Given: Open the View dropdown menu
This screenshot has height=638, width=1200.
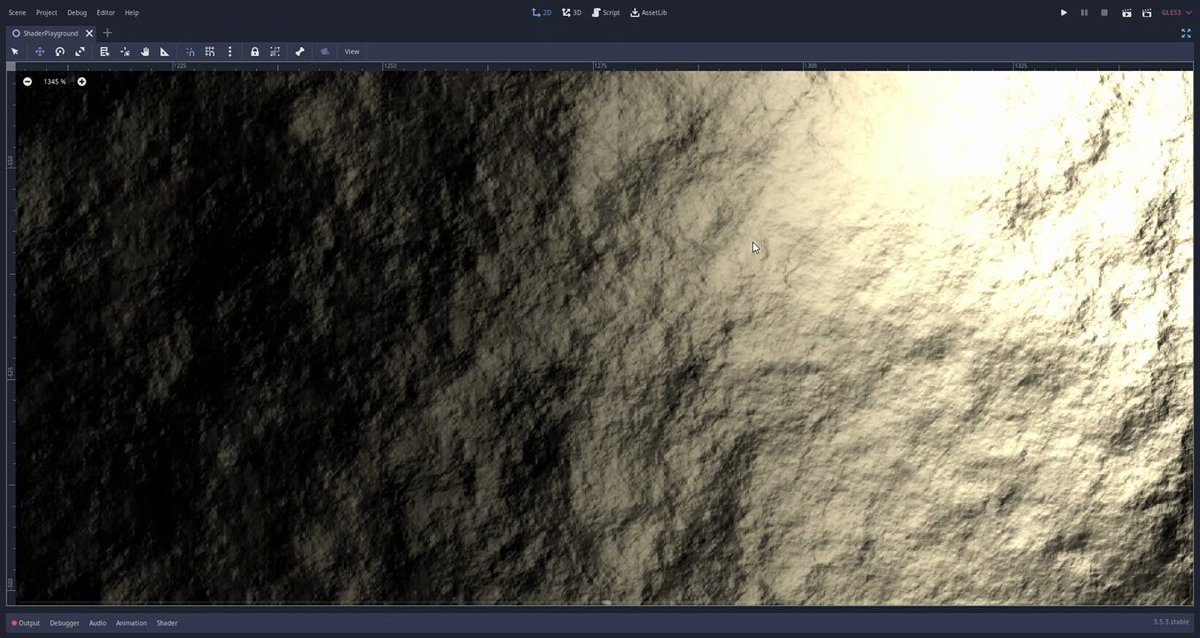Looking at the screenshot, I should click(x=352, y=51).
